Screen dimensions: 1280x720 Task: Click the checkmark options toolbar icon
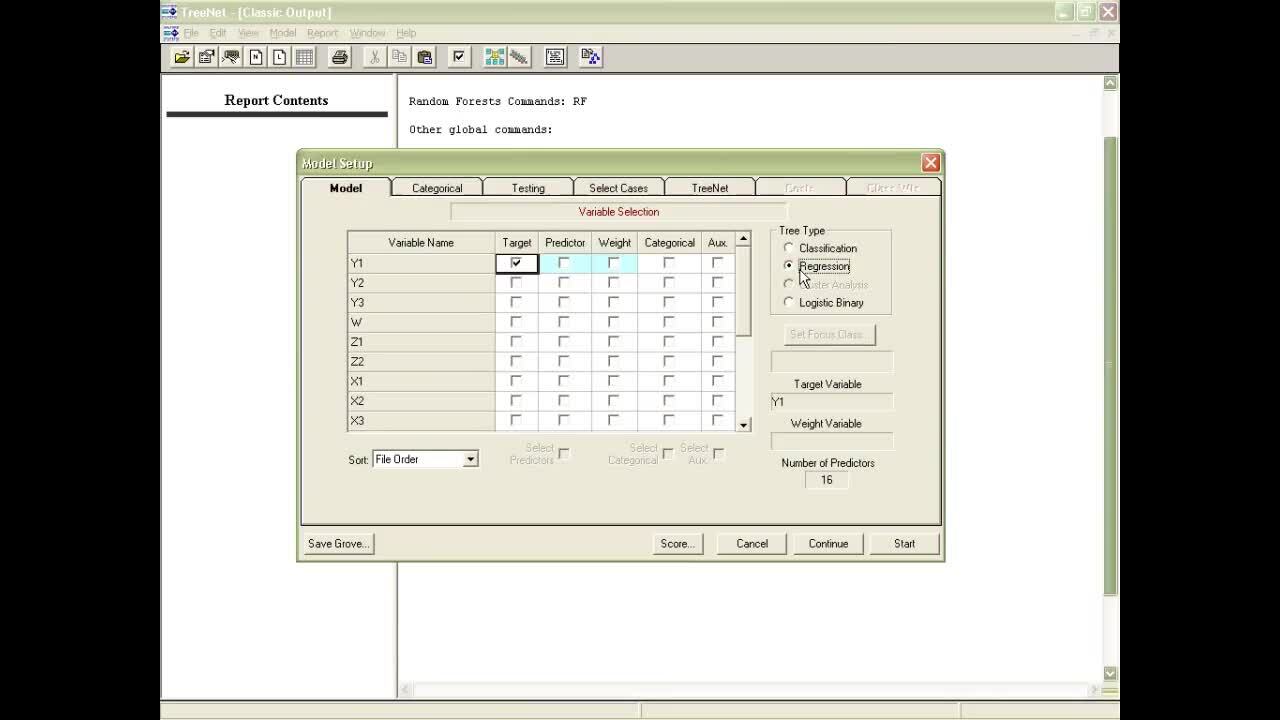[x=459, y=57]
